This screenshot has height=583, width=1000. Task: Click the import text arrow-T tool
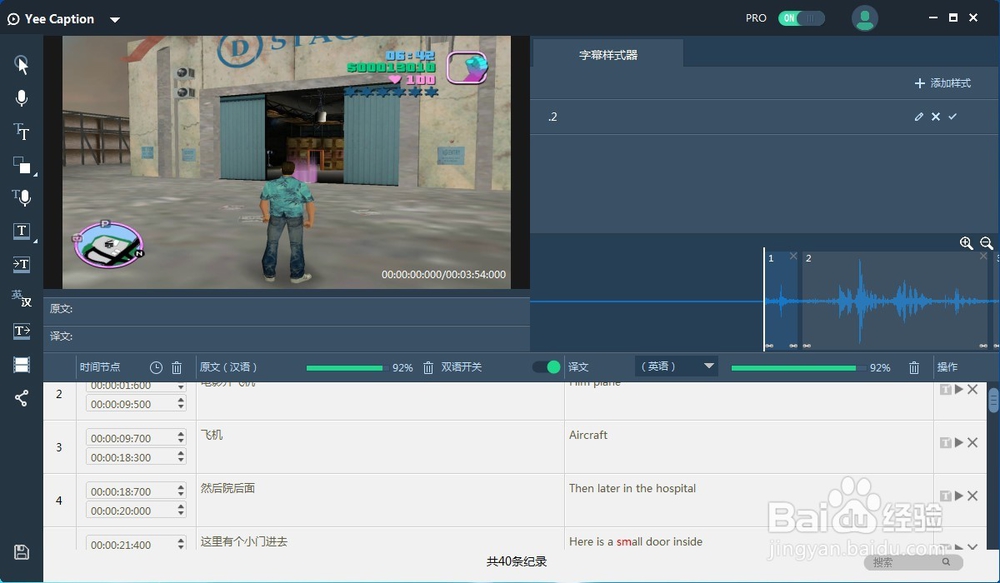pos(22,263)
